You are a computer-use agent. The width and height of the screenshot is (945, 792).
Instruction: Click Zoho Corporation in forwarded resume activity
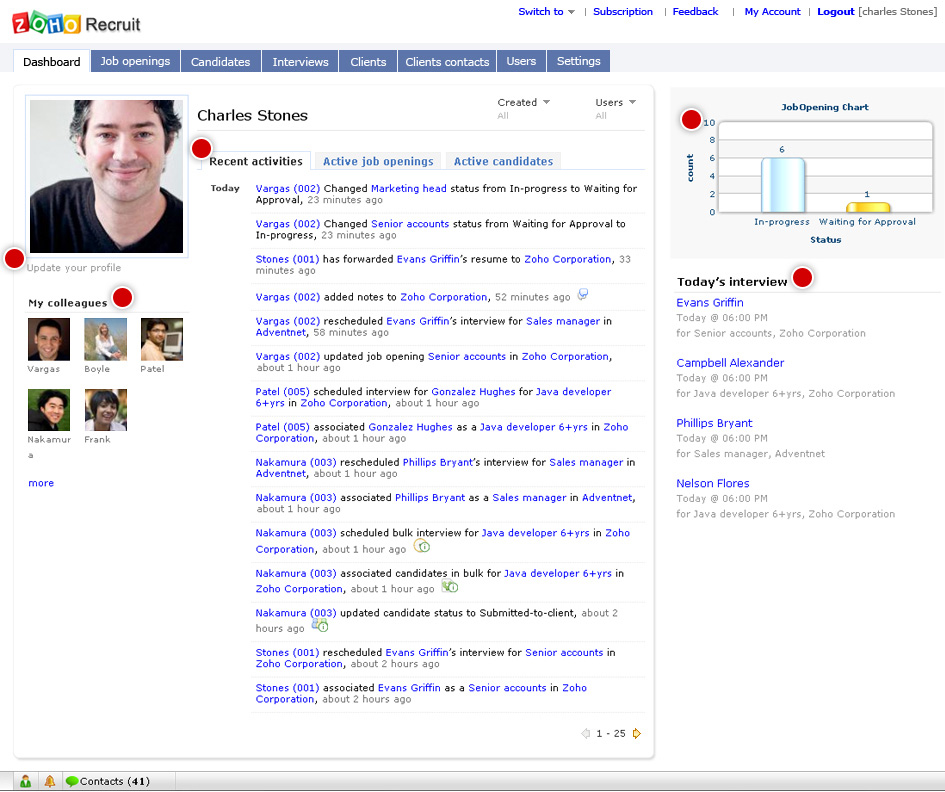click(568, 259)
